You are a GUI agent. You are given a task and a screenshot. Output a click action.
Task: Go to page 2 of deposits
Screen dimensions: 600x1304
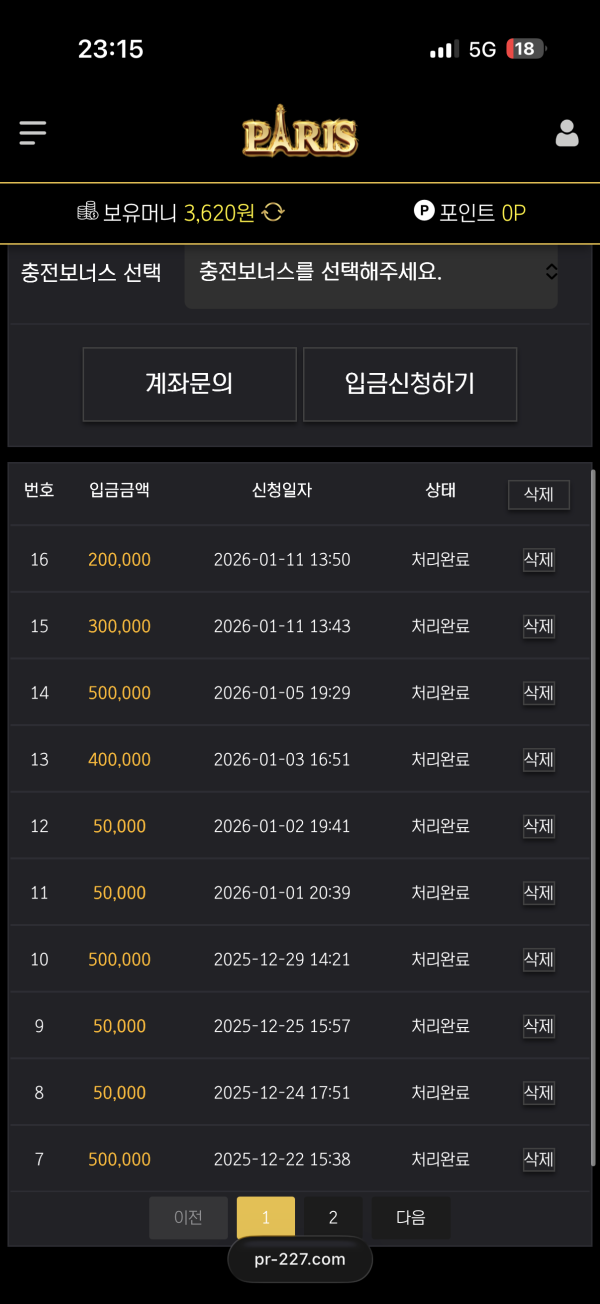coord(333,1217)
